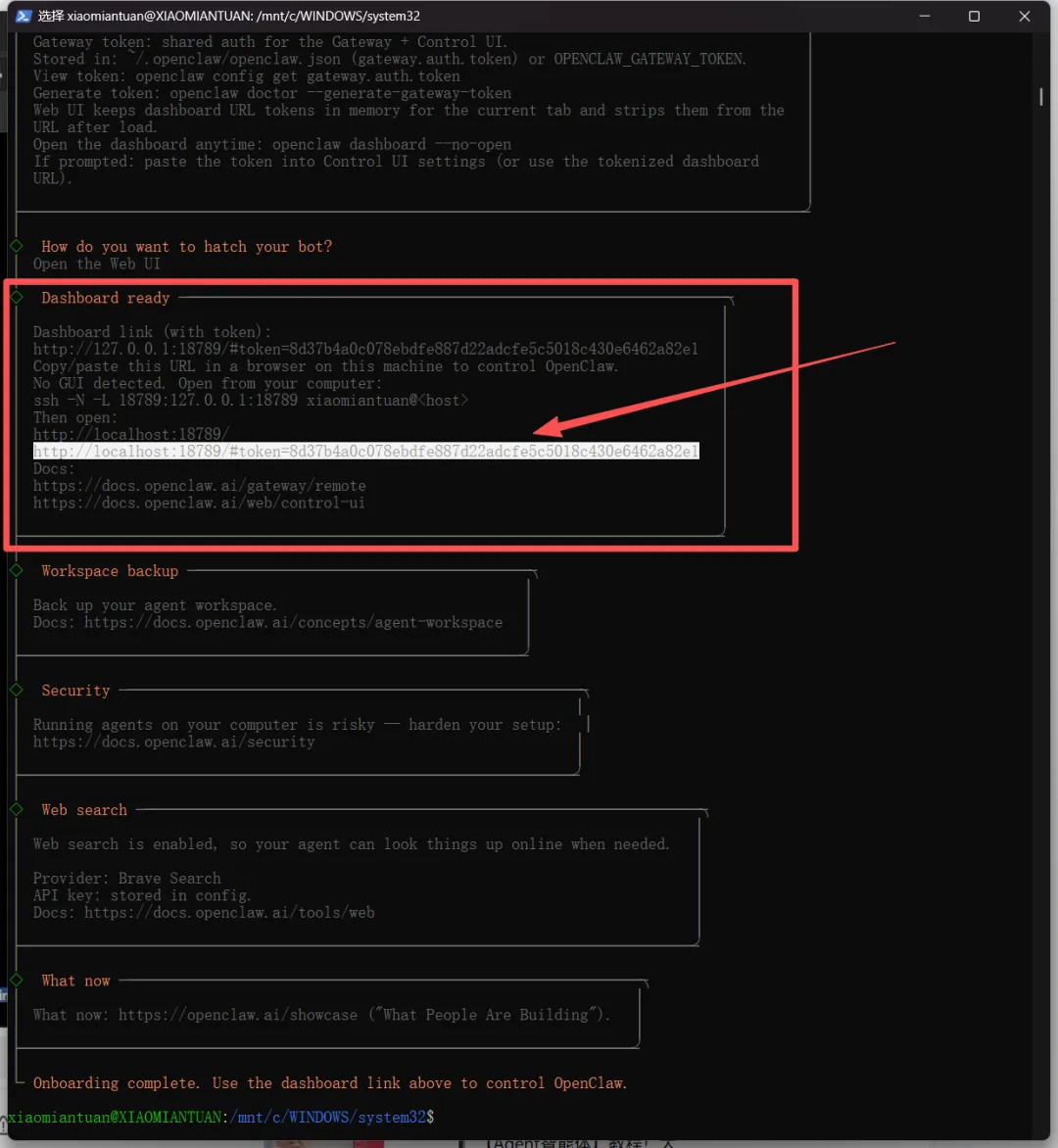Image resolution: width=1058 pixels, height=1148 pixels.
Task: Click 'Generate token: openclaw doctor' line
Action: [272, 93]
